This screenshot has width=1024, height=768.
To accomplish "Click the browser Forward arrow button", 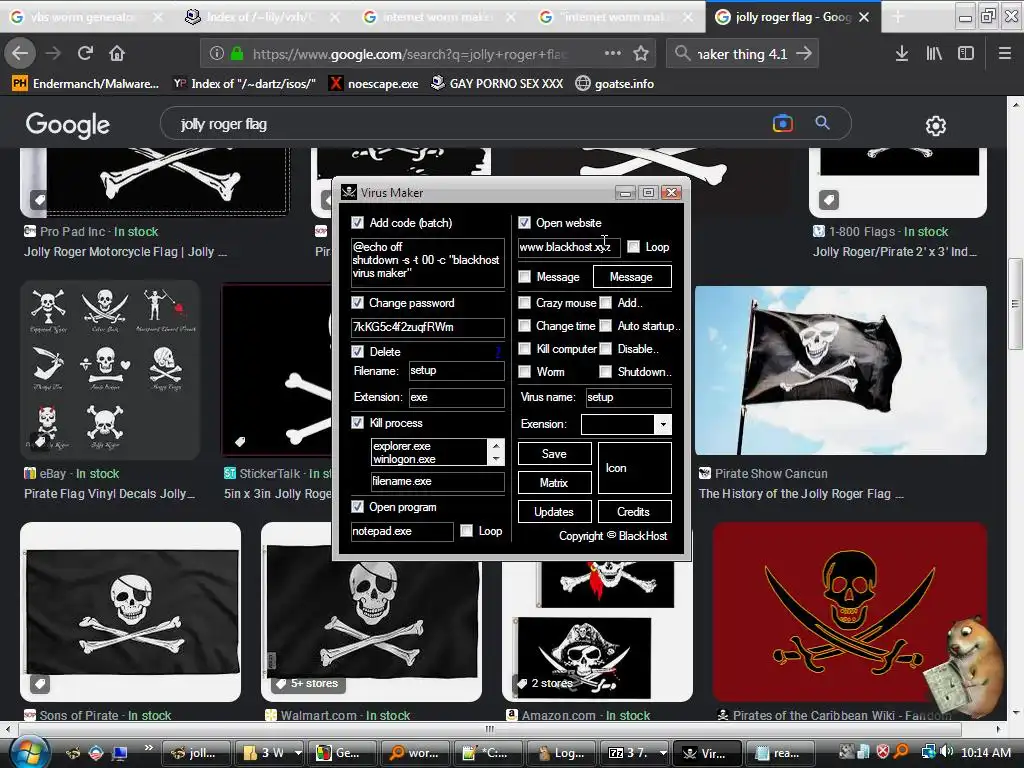I will coord(54,54).
